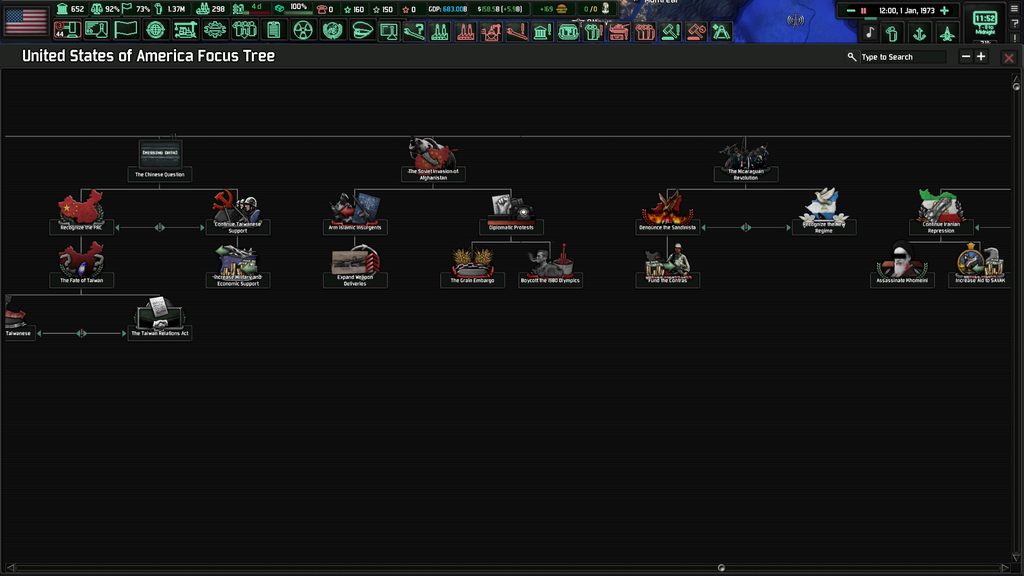1024x576 pixels.
Task: Click the manpower value 1.37M
Action: [176, 9]
